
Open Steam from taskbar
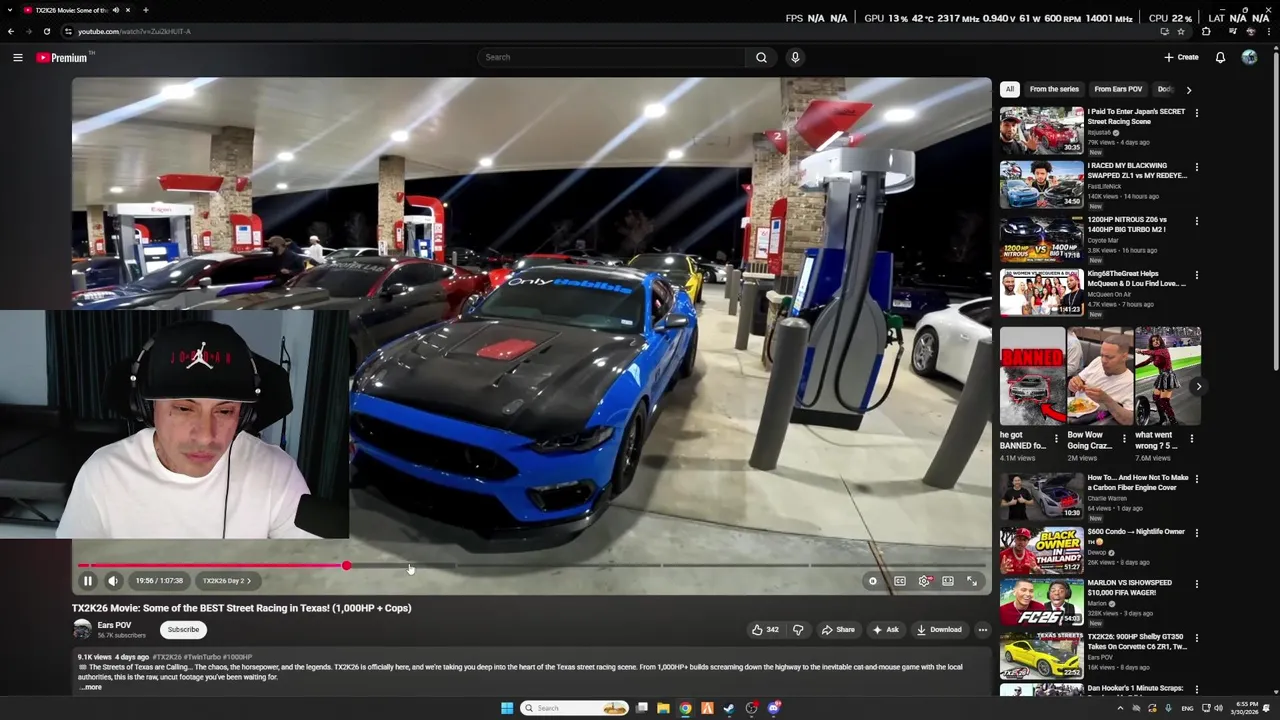(729, 708)
